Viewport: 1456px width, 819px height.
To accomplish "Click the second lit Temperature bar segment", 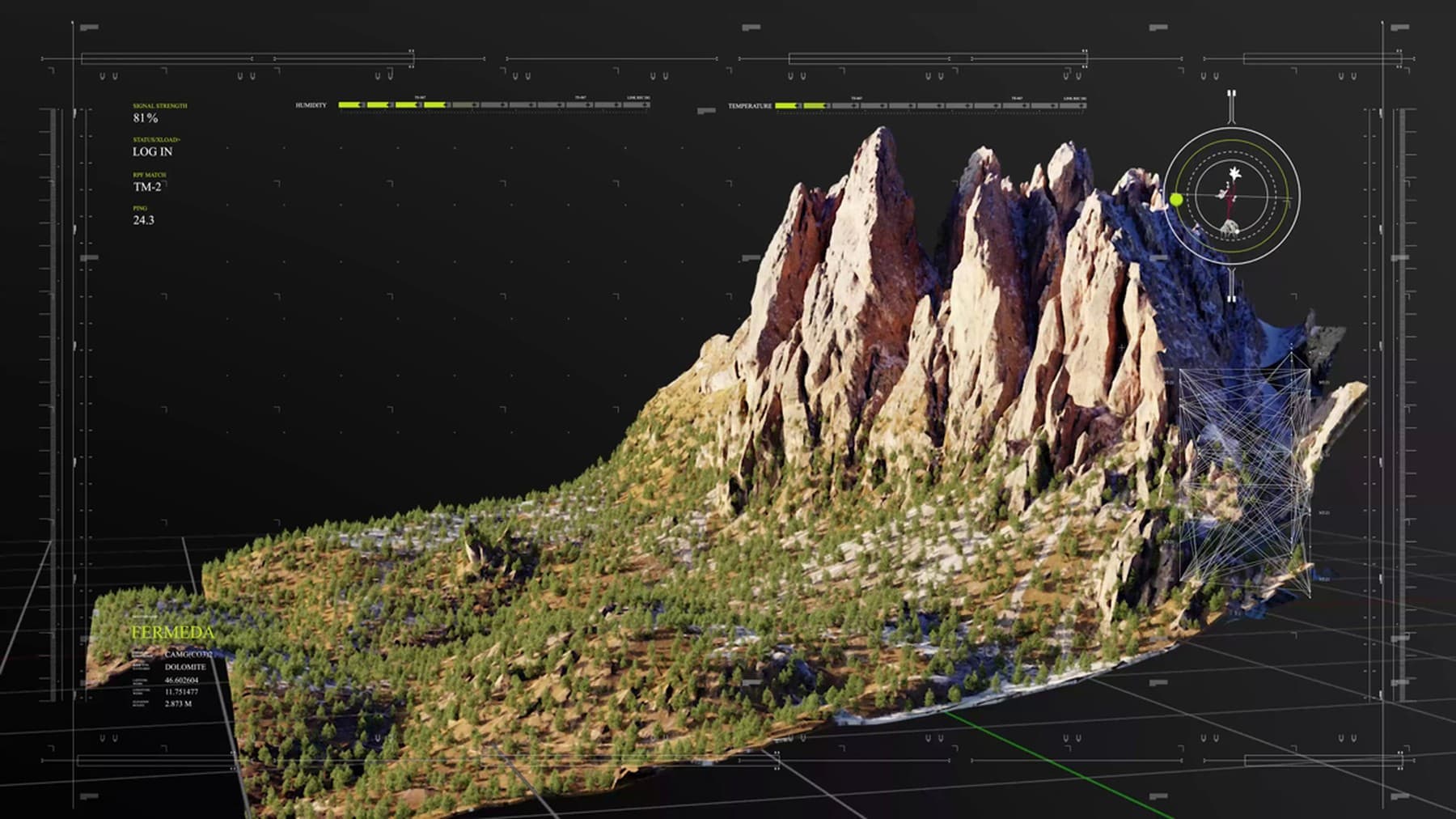I will (815, 106).
